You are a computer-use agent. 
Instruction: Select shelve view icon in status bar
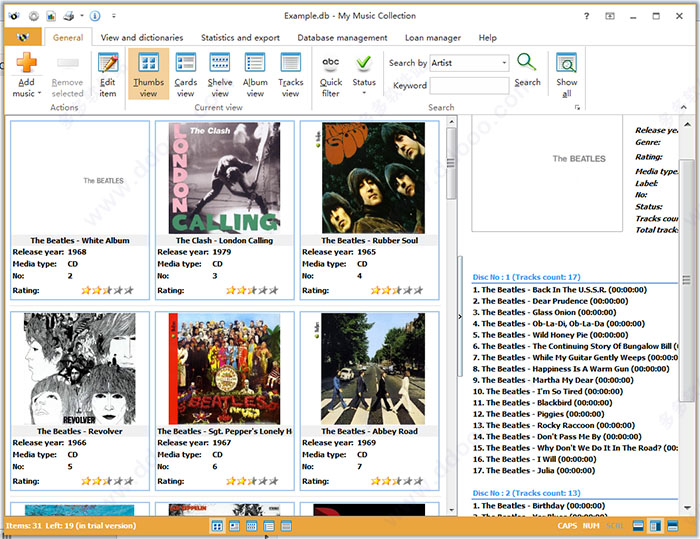coord(252,526)
